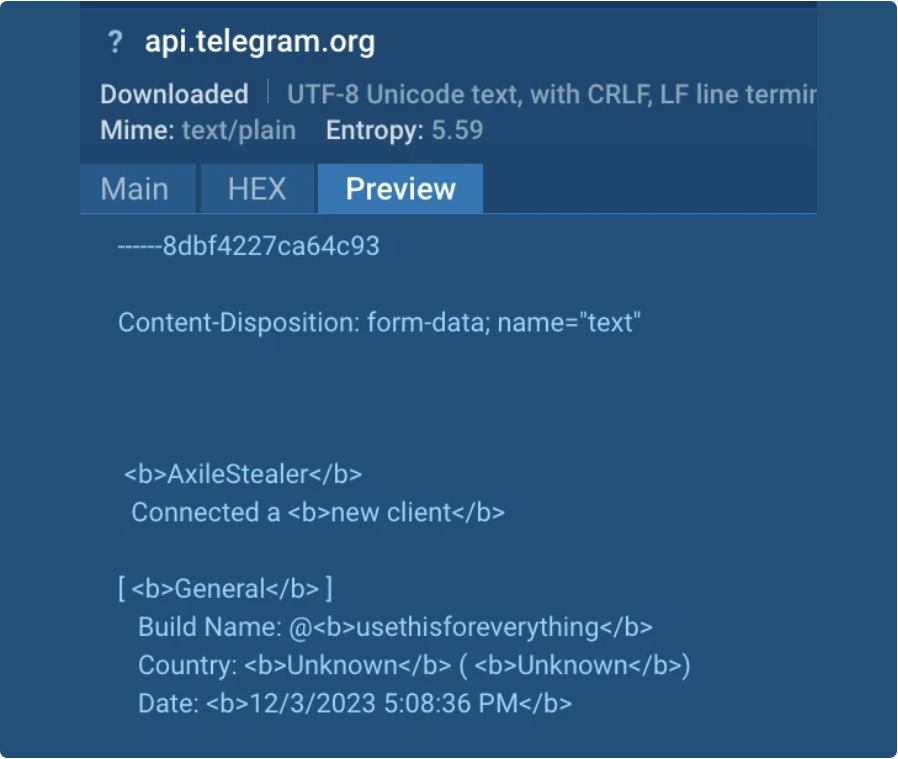The width and height of the screenshot is (898, 759).
Task: Switch to the Main tab
Action: click(135, 189)
